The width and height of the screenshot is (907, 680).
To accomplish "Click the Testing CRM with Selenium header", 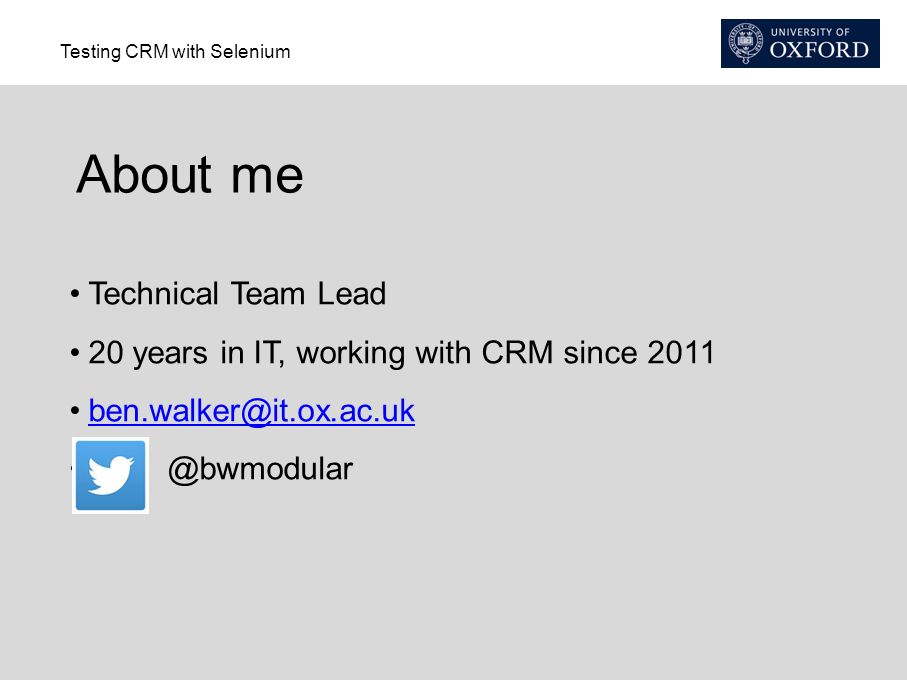I will click(175, 51).
